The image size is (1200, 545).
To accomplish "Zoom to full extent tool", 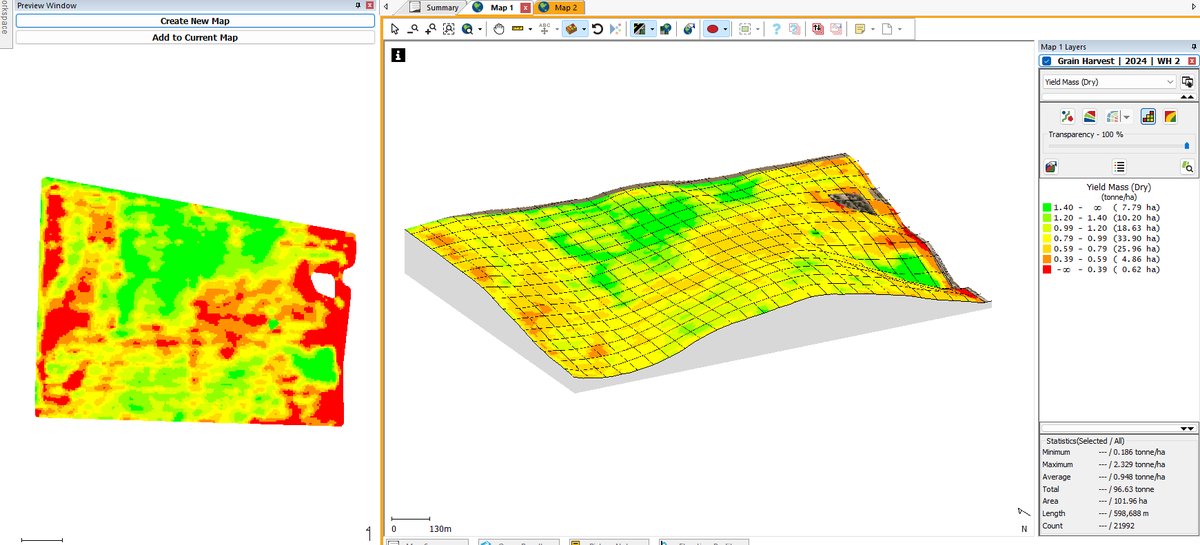I will (x=449, y=29).
